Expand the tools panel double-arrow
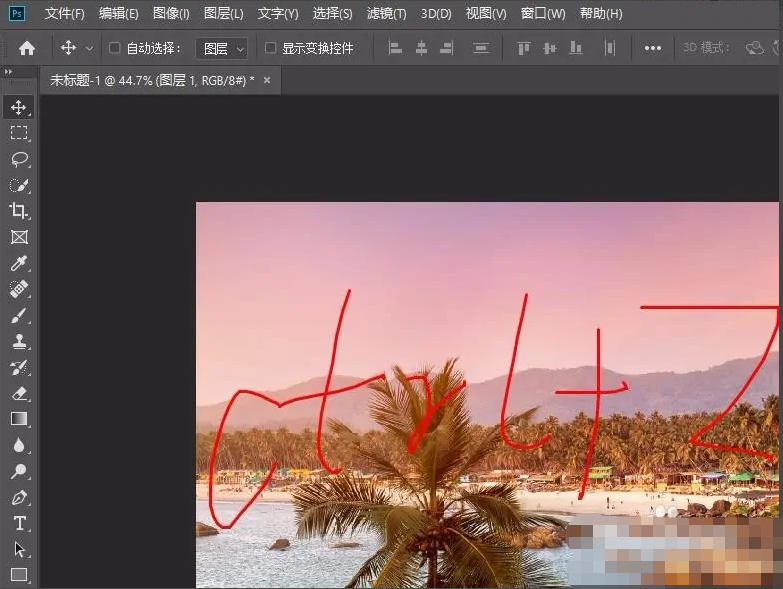The height and width of the screenshot is (589, 783). coord(9,72)
